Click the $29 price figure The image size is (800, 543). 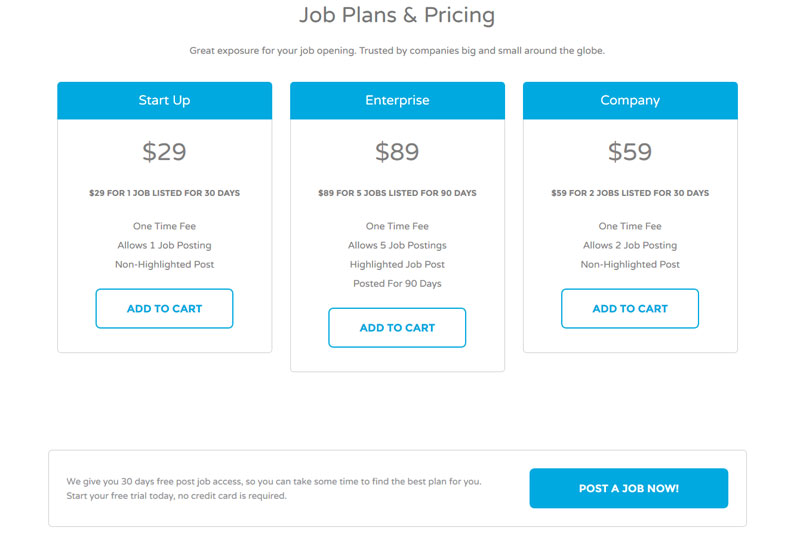(x=164, y=152)
